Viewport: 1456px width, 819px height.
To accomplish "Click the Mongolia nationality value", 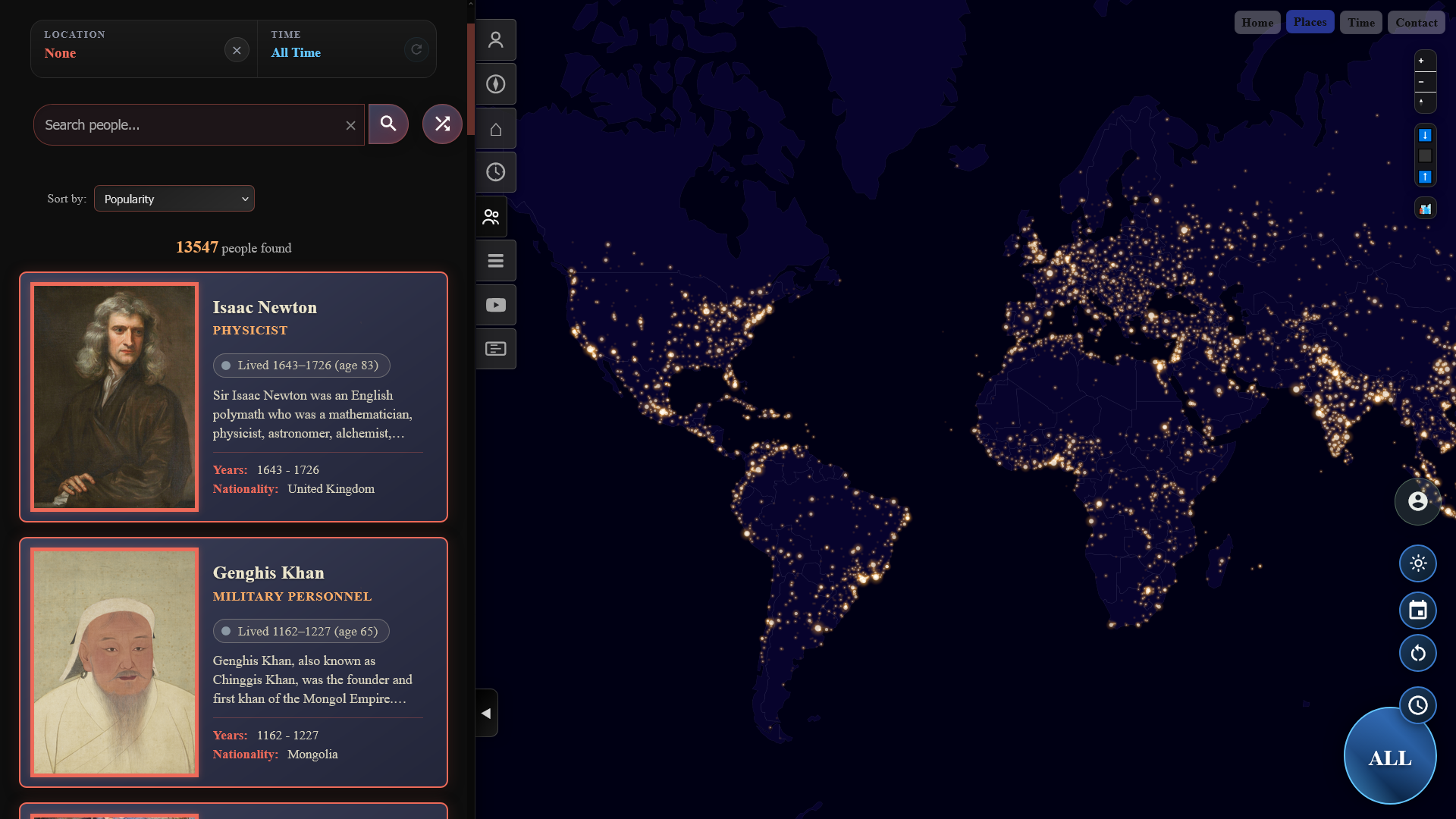I will [312, 755].
